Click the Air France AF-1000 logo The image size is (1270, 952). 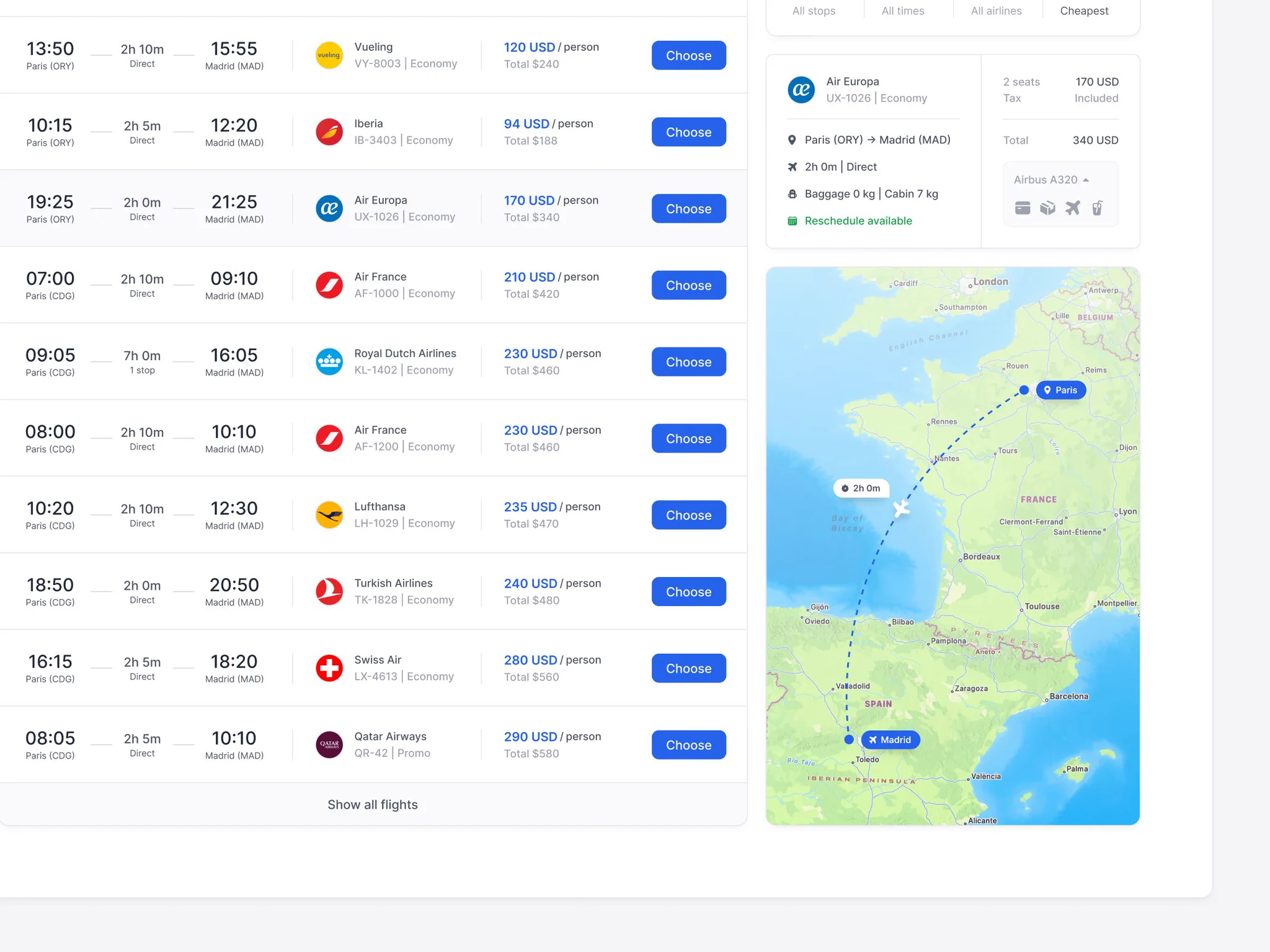click(329, 285)
